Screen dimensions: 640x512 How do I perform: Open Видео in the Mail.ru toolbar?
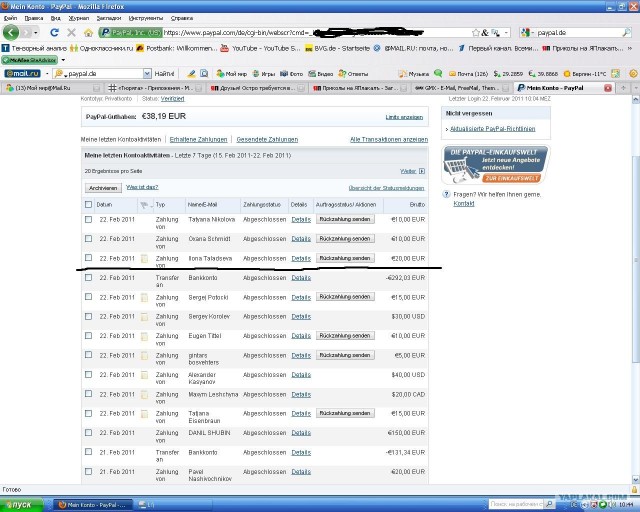[321, 73]
